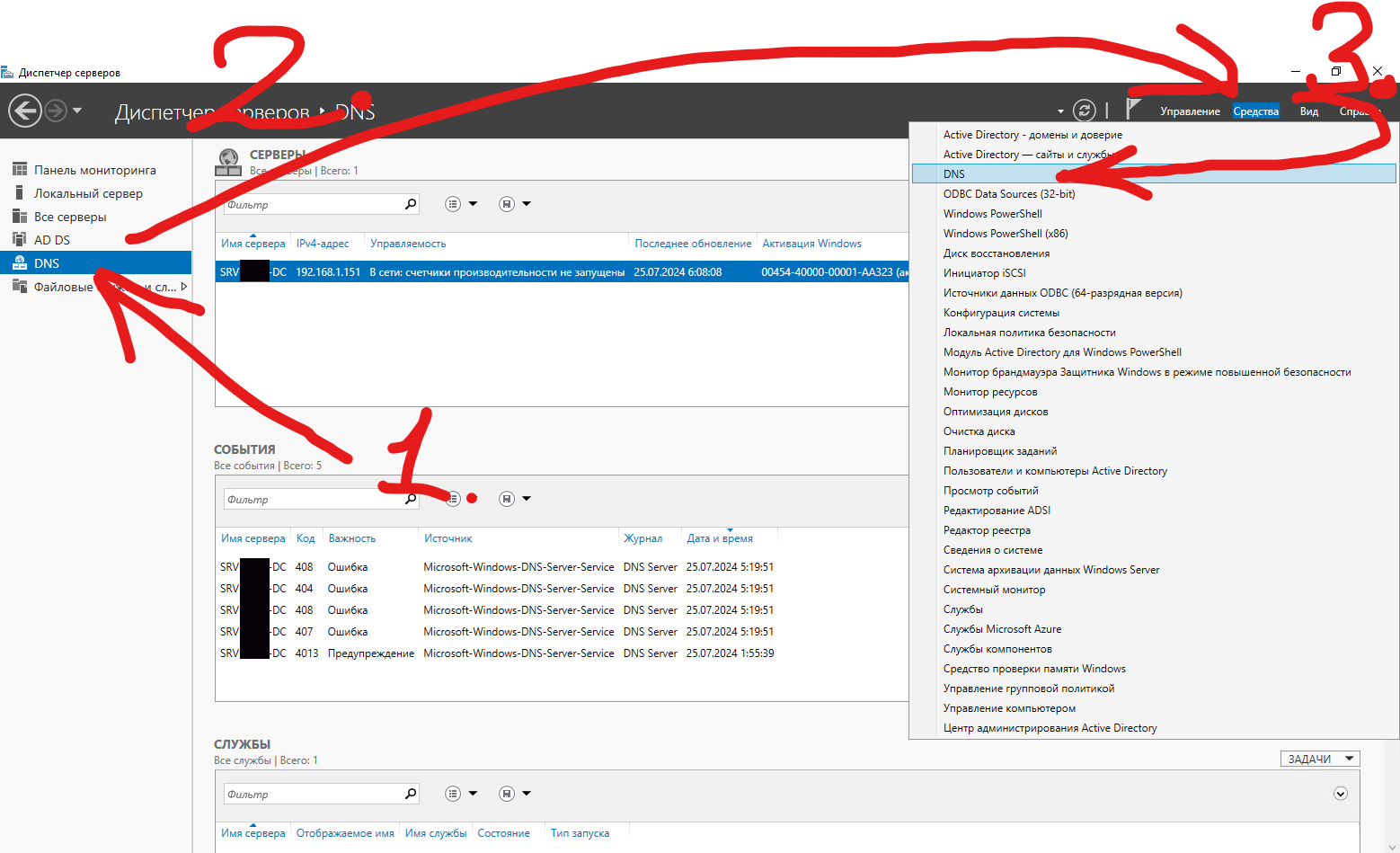Sort servers by Активация Windows column
This screenshot has height=853, width=1400.
click(x=811, y=244)
